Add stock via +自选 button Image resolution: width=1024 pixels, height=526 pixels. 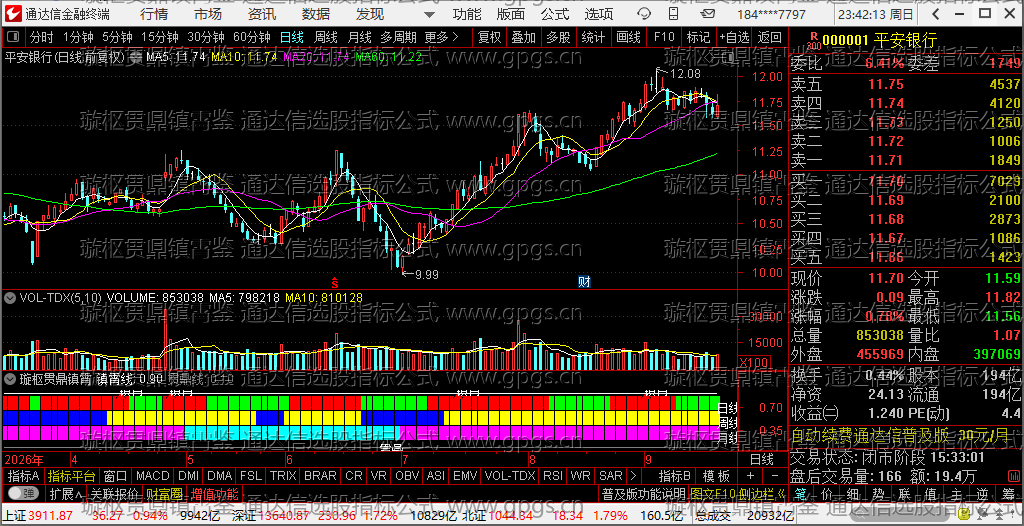click(x=735, y=37)
